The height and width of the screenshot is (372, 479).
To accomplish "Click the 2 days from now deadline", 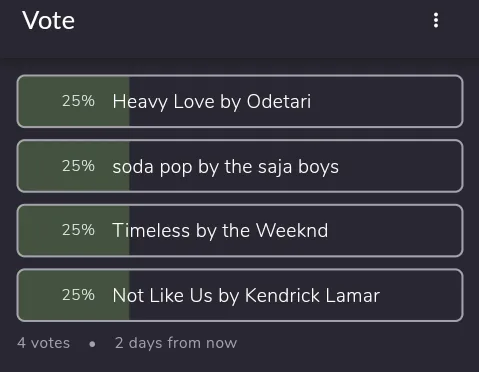I will click(x=176, y=343).
